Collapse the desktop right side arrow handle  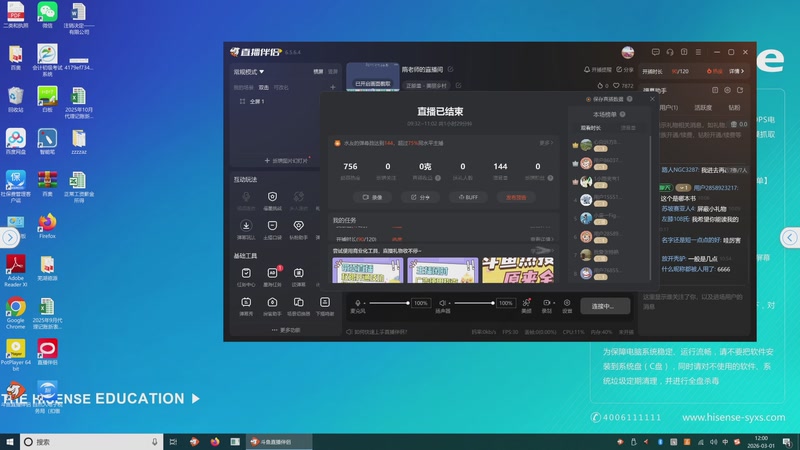point(790,237)
